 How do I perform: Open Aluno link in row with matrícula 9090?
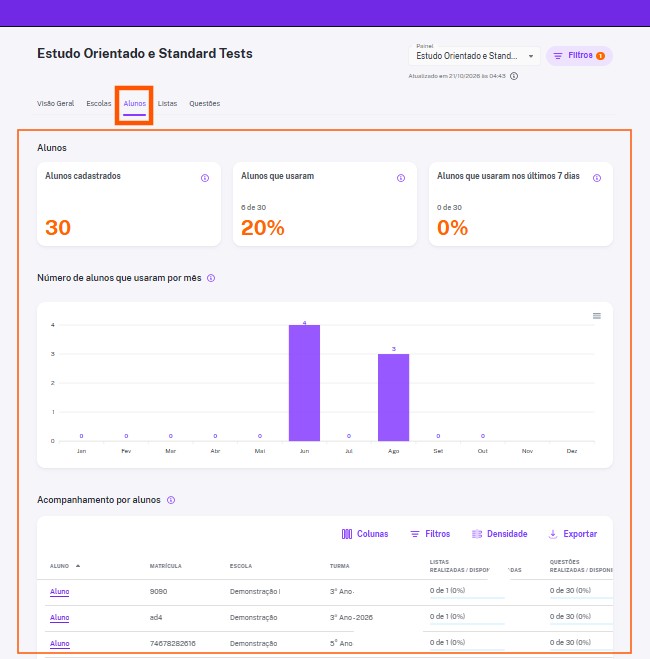pos(59,591)
